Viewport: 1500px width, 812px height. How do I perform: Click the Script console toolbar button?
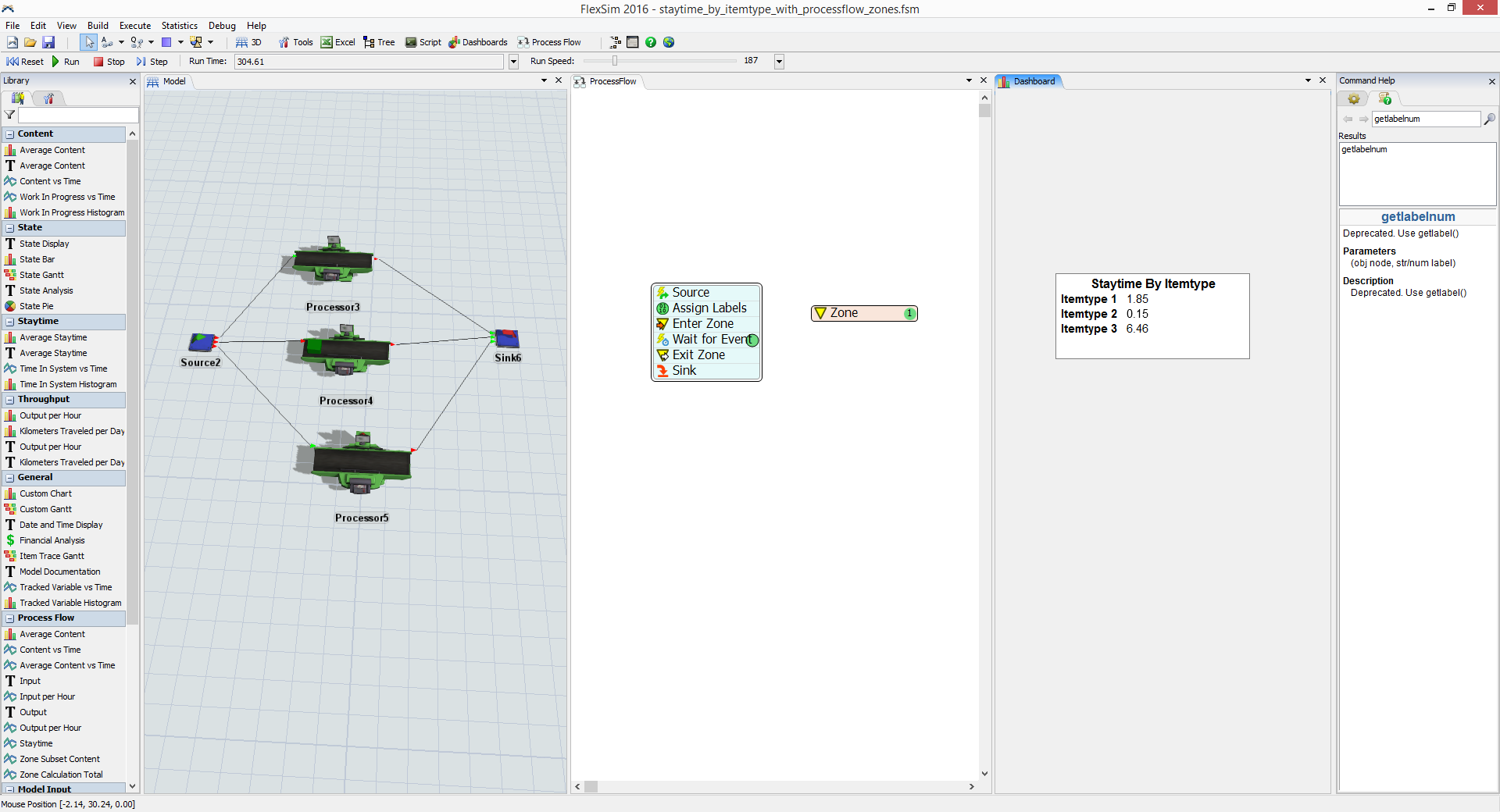423,42
